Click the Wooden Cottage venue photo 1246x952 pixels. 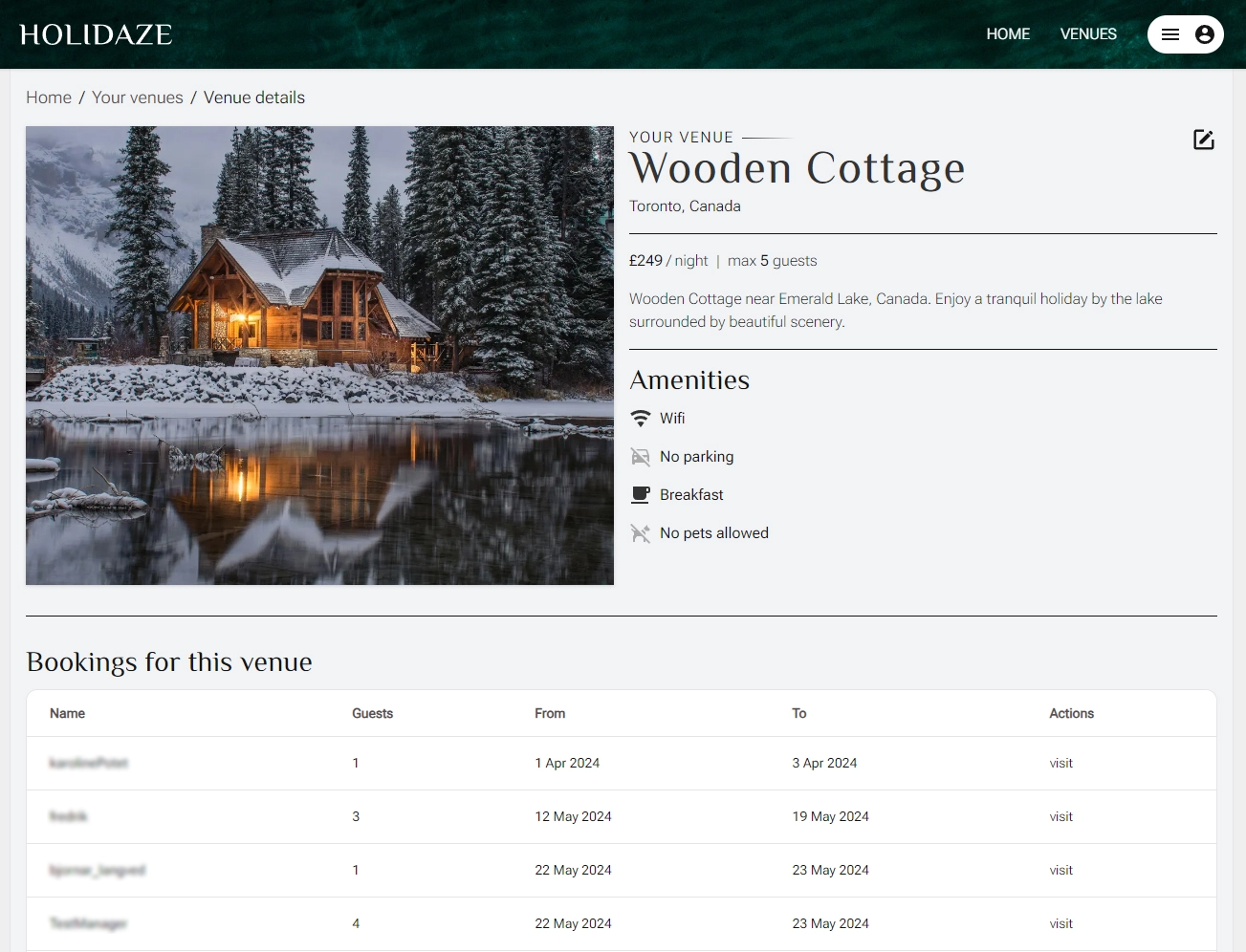319,355
